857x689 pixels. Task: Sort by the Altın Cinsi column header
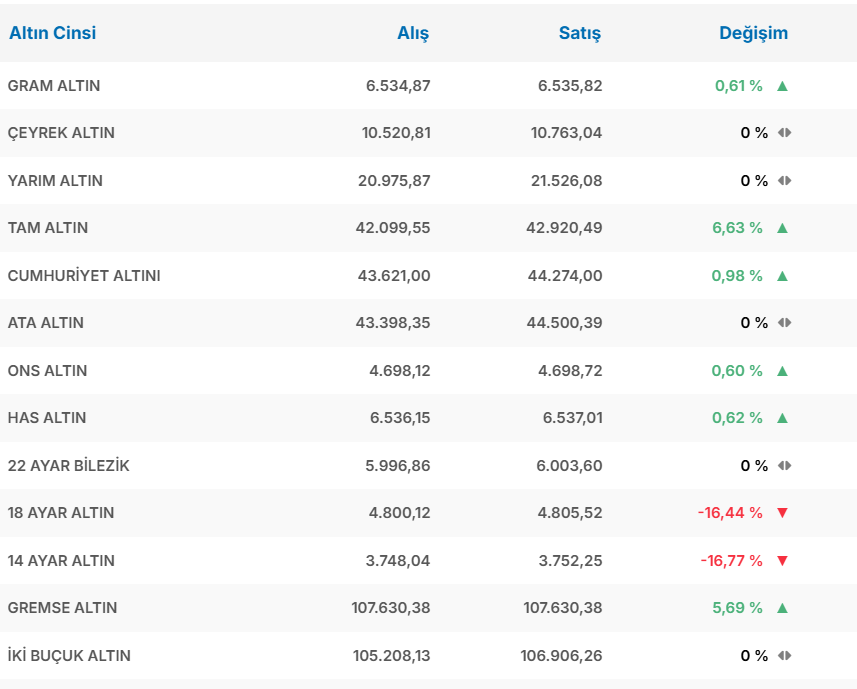click(53, 33)
